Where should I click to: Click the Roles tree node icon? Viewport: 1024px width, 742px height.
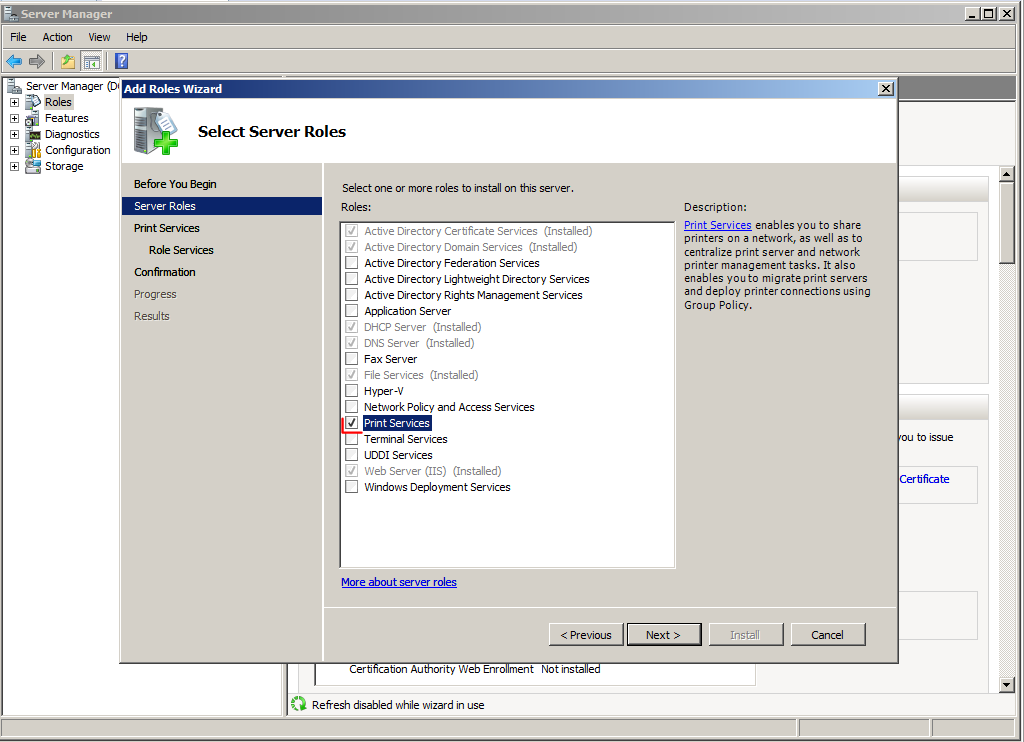pyautogui.click(x=33, y=102)
